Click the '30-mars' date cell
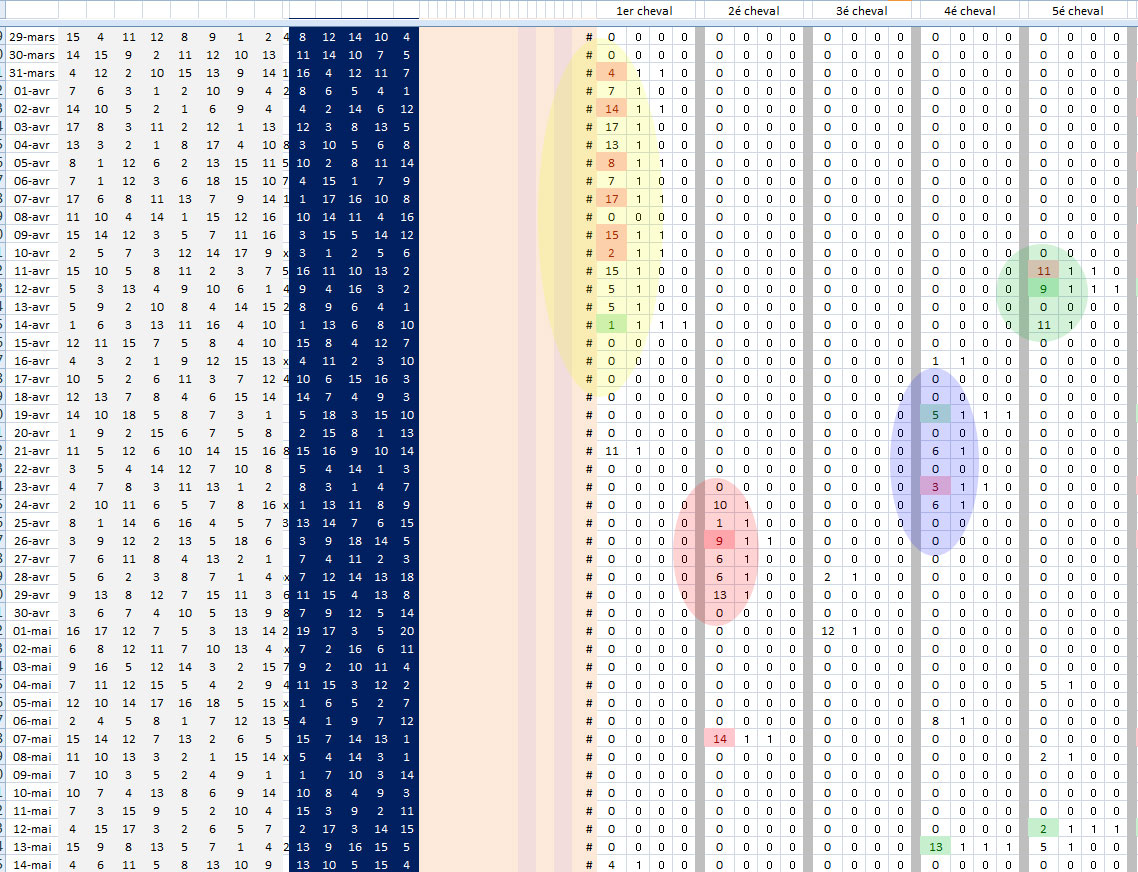This screenshot has height=872, width=1138. click(32, 55)
